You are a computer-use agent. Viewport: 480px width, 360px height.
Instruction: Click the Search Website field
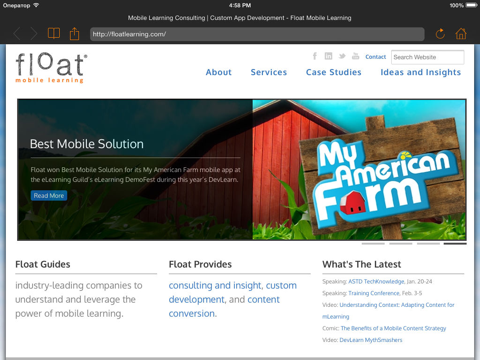click(x=428, y=57)
